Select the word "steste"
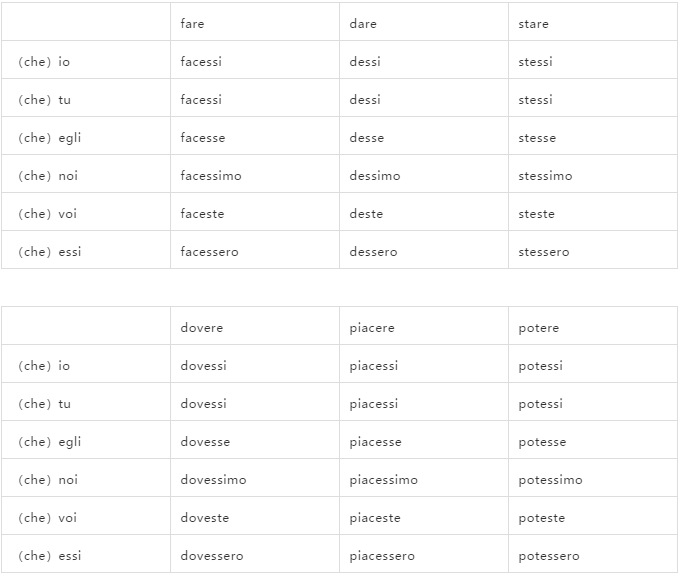Screen dimensions: 680x576 (x=536, y=214)
